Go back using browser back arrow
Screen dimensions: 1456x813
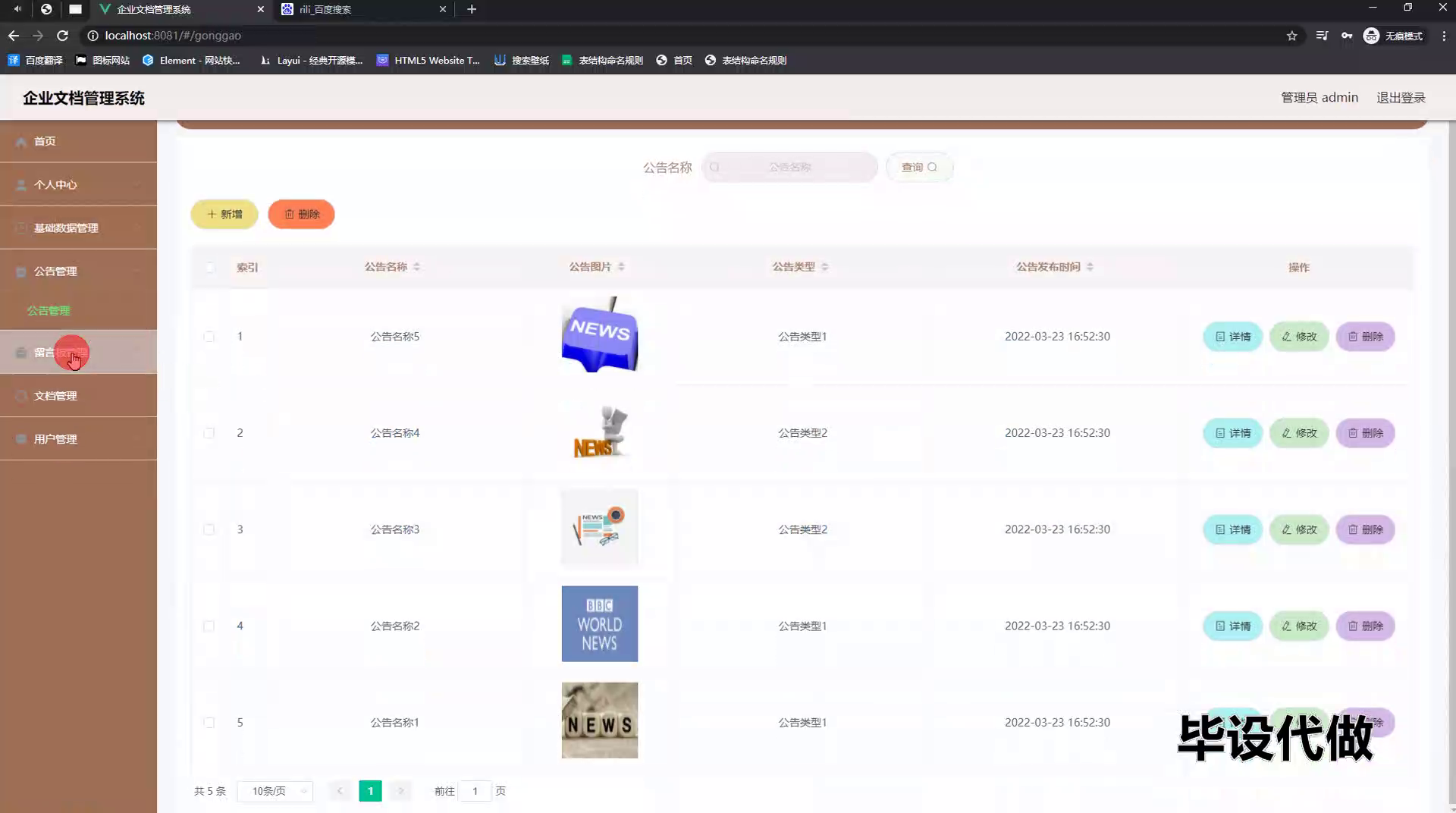tap(14, 36)
